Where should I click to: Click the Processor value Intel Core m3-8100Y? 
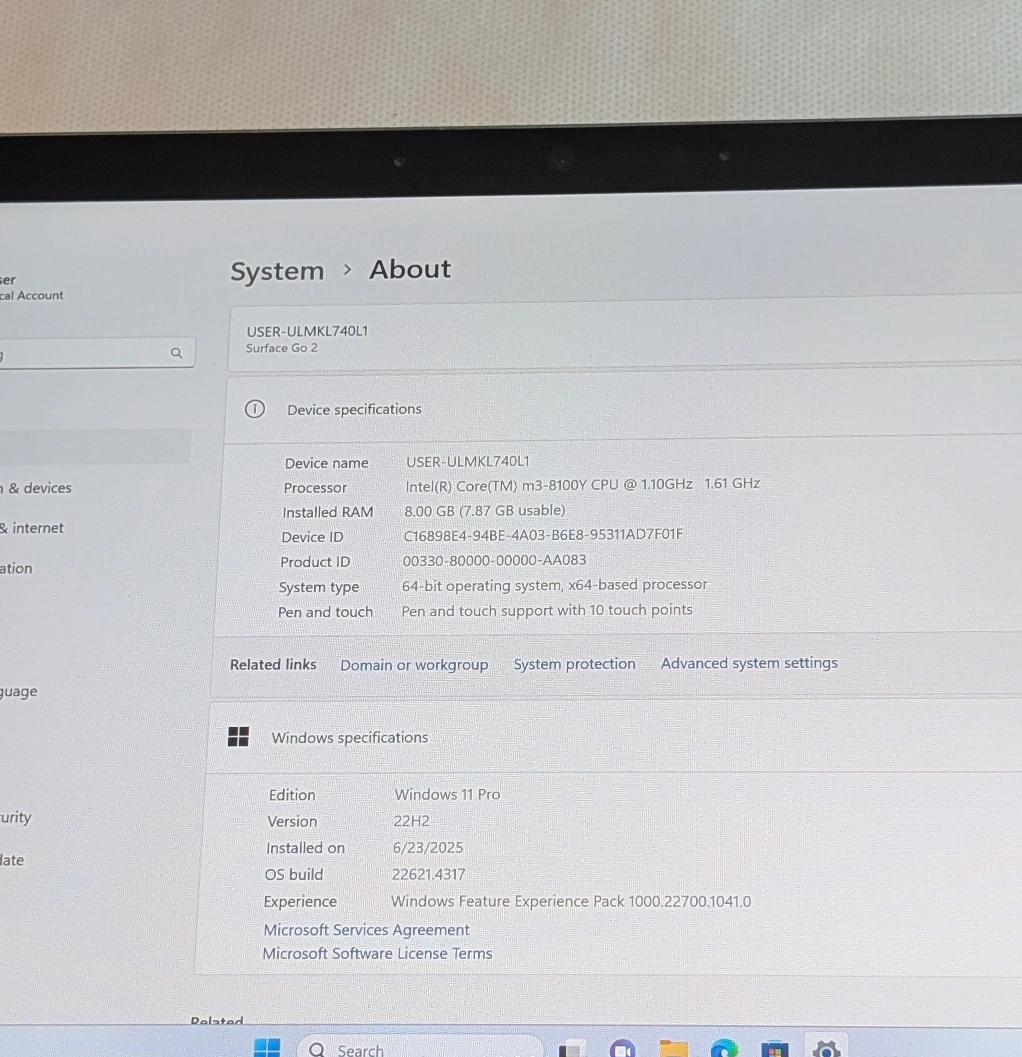[x=582, y=485]
